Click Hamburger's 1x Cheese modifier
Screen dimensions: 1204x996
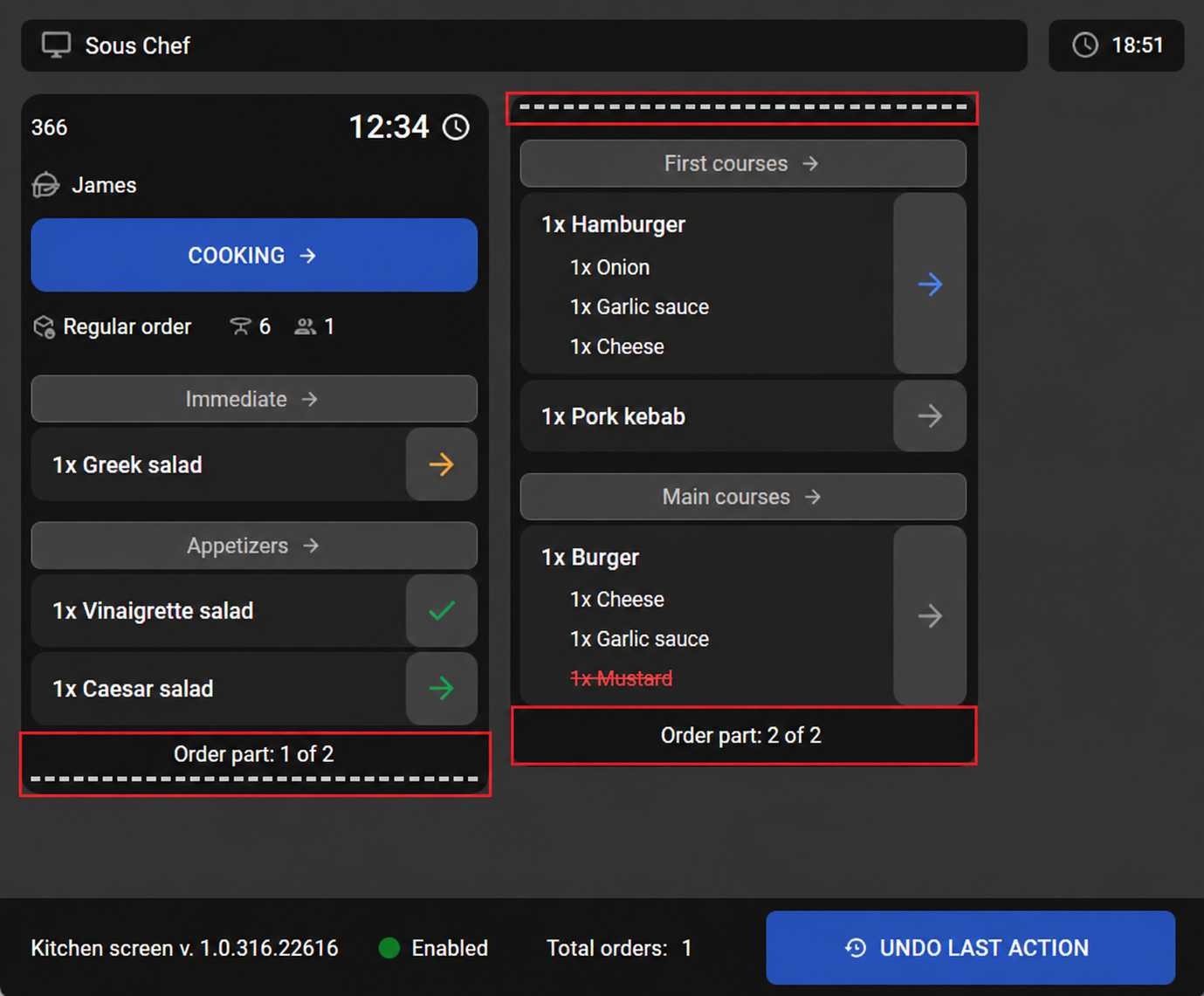tap(616, 347)
